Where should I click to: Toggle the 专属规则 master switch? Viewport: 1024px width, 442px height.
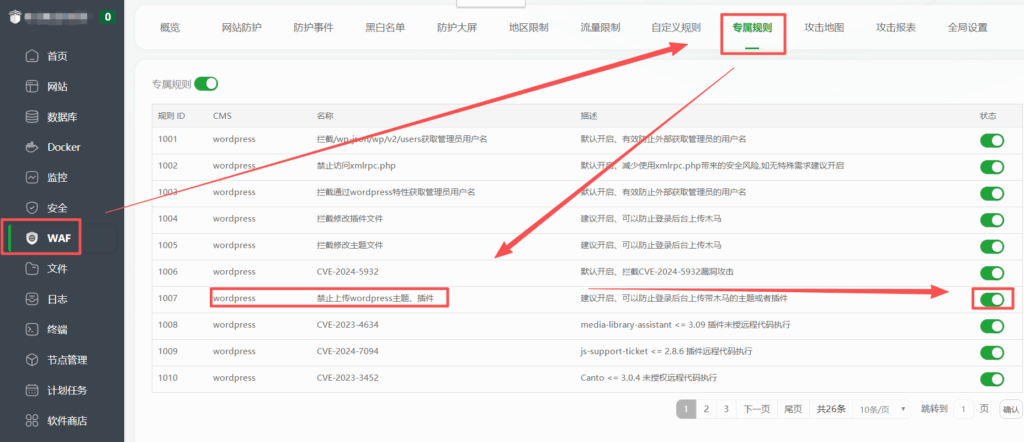click(x=206, y=84)
